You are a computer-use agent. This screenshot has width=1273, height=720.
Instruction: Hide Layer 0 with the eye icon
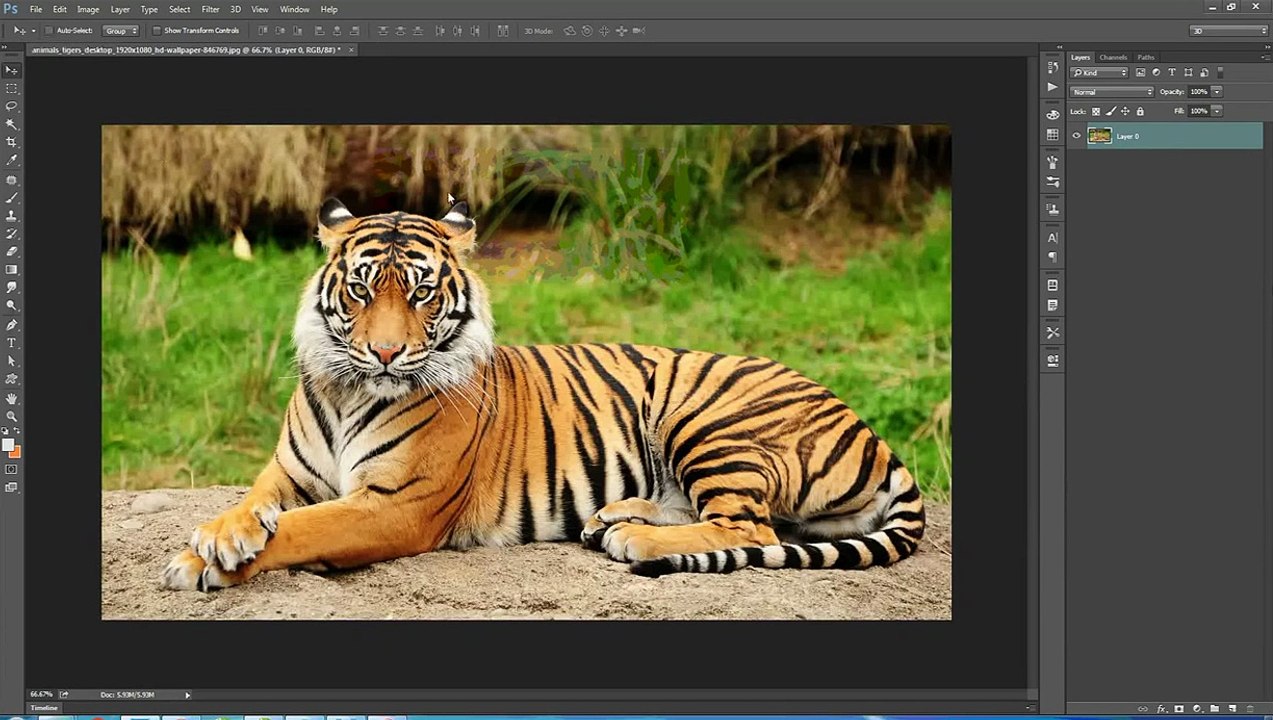(x=1076, y=136)
